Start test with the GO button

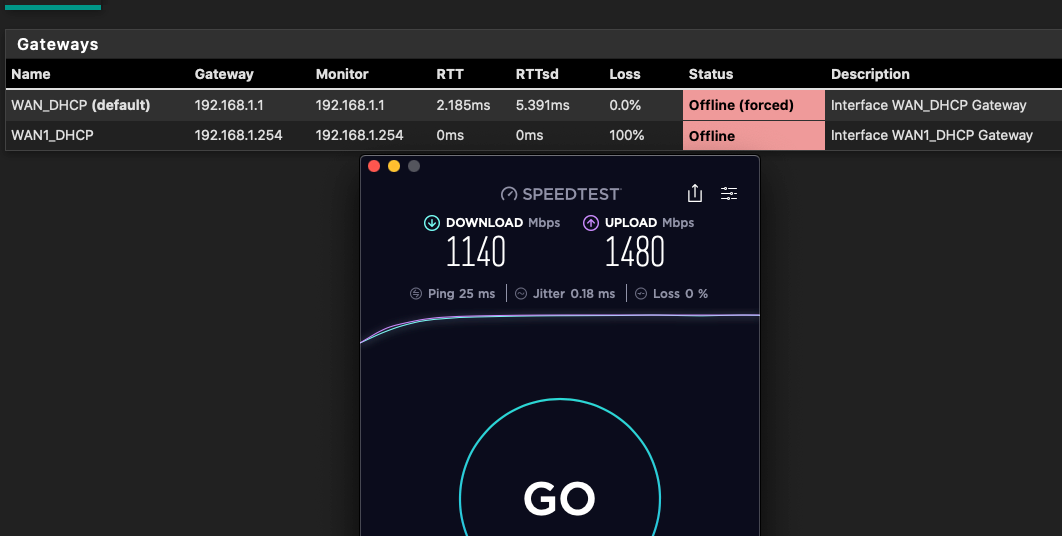(559, 498)
